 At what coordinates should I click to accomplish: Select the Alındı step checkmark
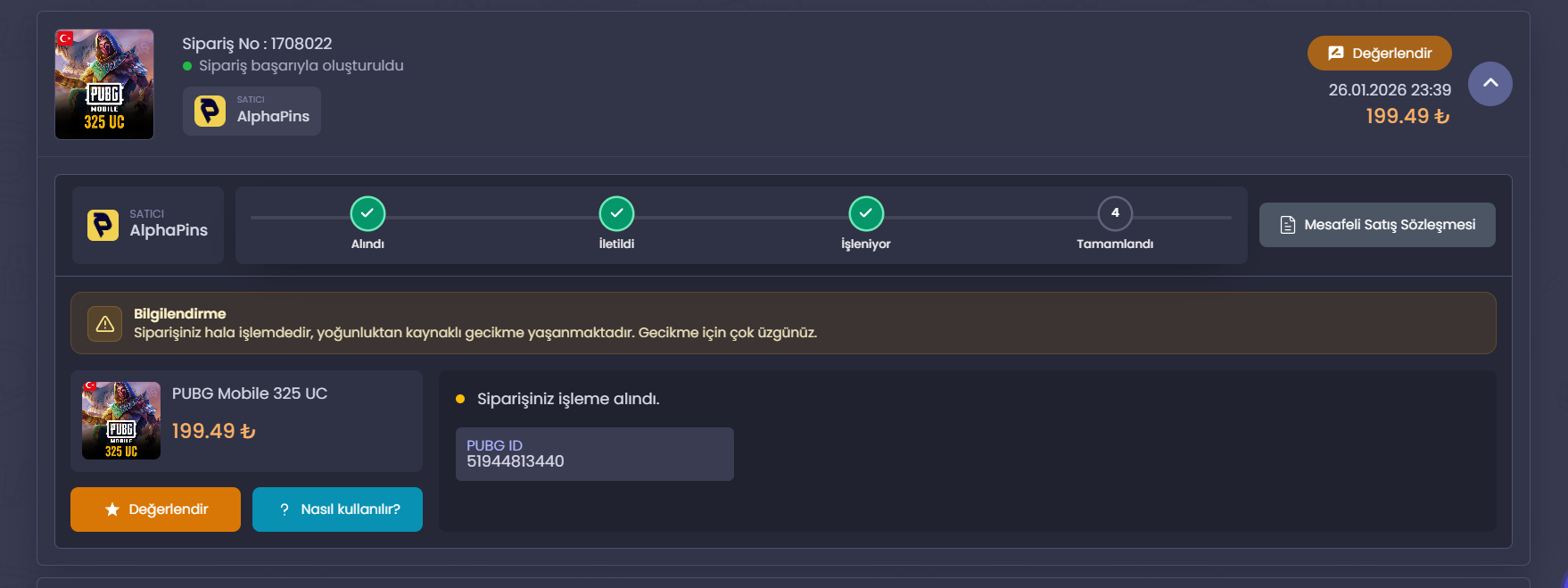point(367,213)
